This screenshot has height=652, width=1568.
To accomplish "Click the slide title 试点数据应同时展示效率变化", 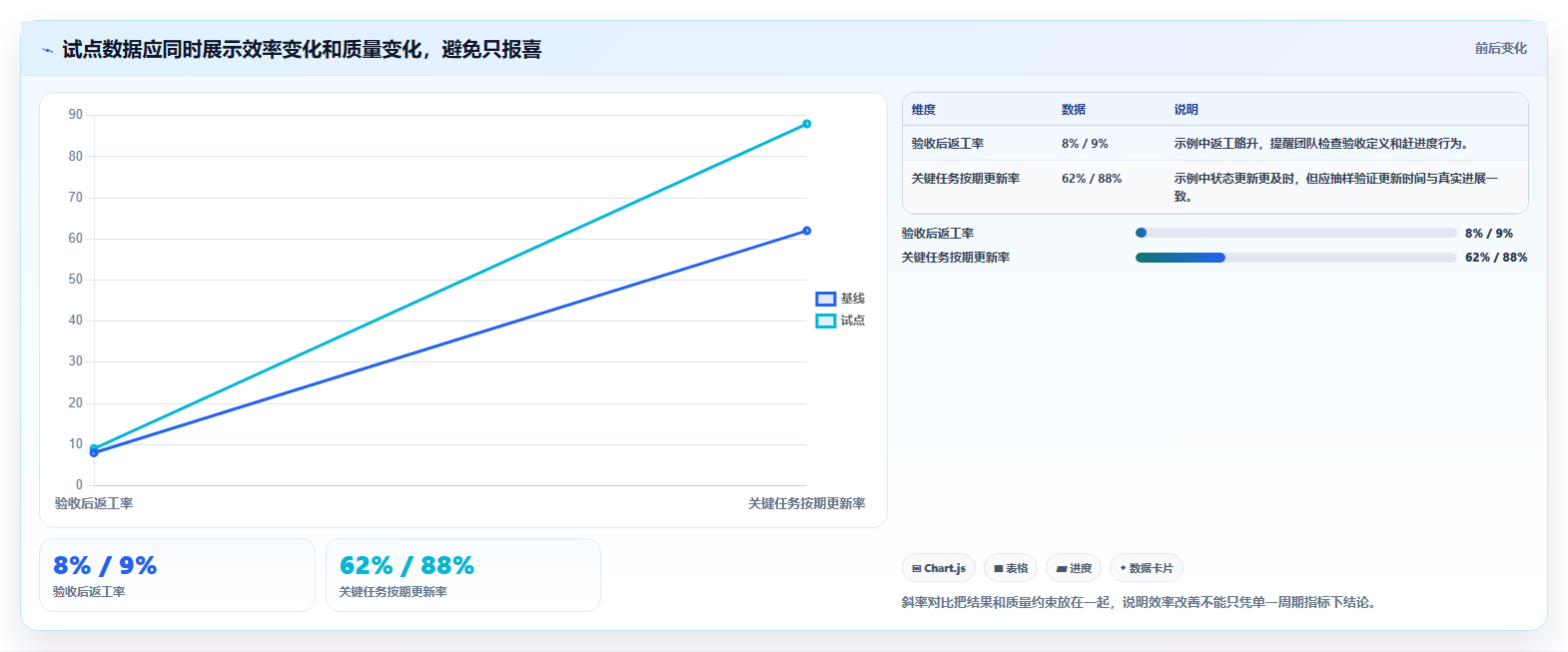I will 302,50.
